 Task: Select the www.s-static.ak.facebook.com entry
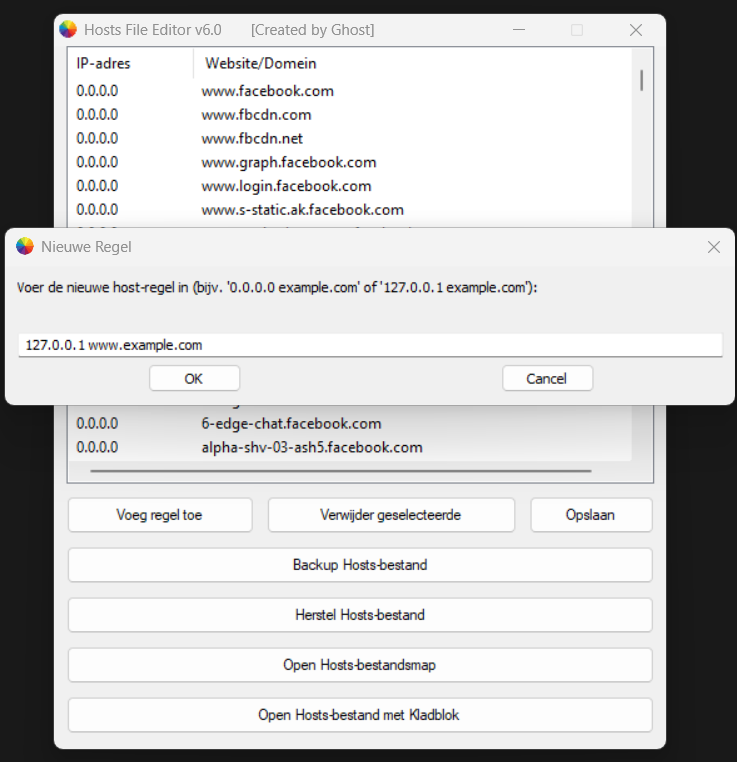coord(350,210)
